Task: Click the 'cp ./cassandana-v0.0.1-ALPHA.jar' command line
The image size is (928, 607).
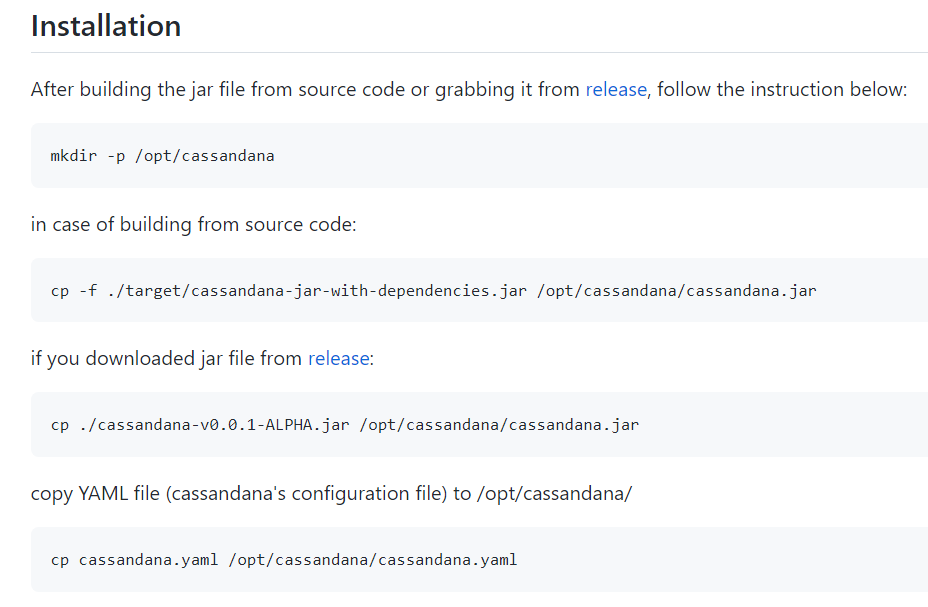Action: pos(344,425)
